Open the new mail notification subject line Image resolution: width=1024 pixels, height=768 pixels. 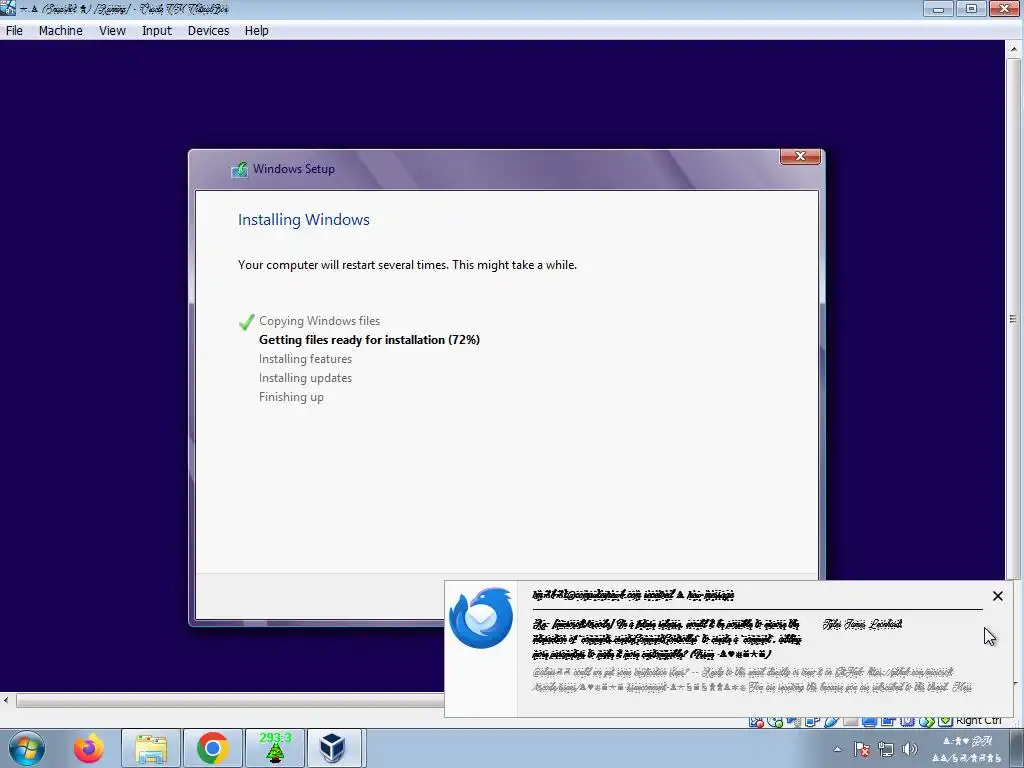667,638
